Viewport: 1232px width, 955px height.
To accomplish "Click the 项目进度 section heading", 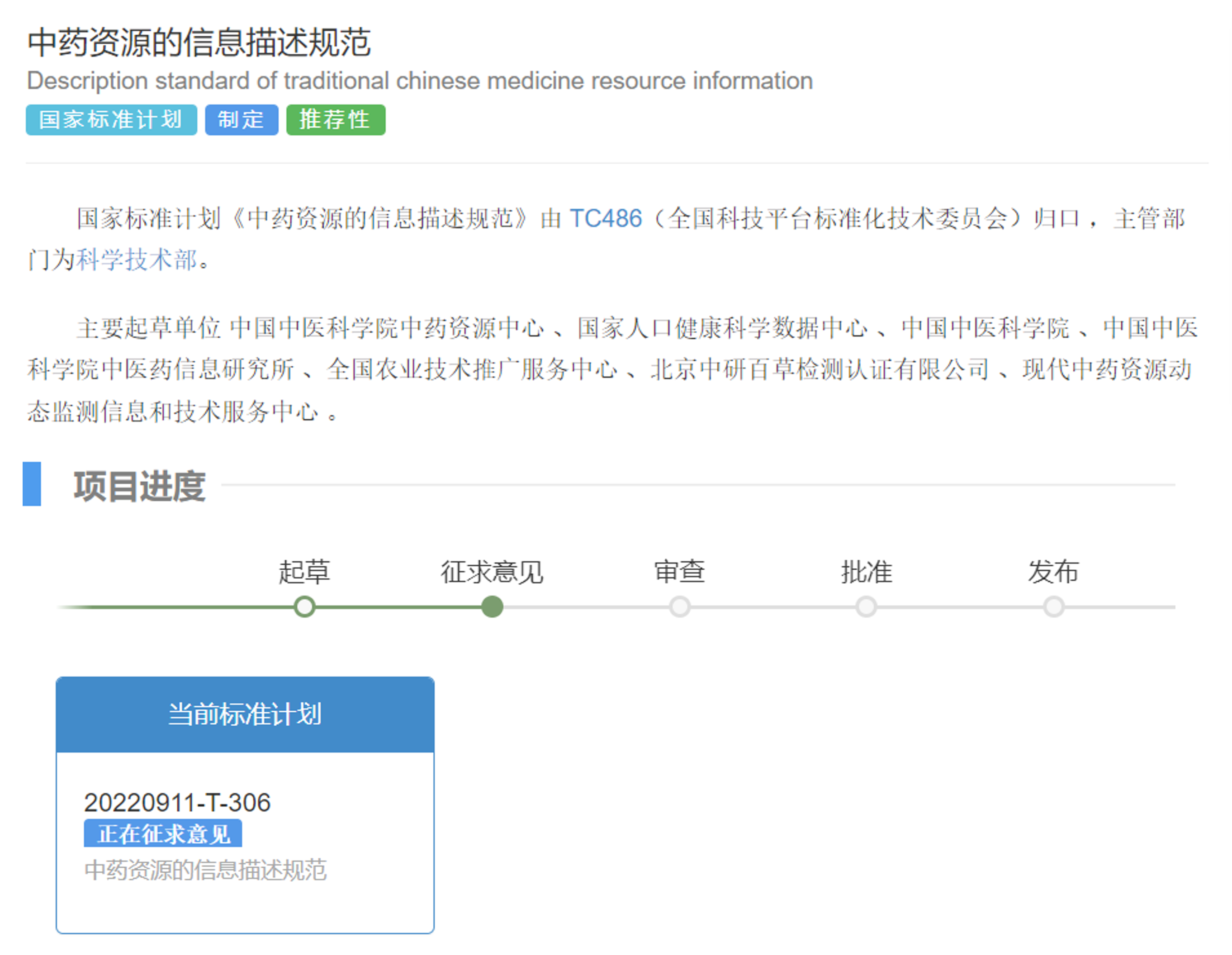I will click(x=139, y=486).
